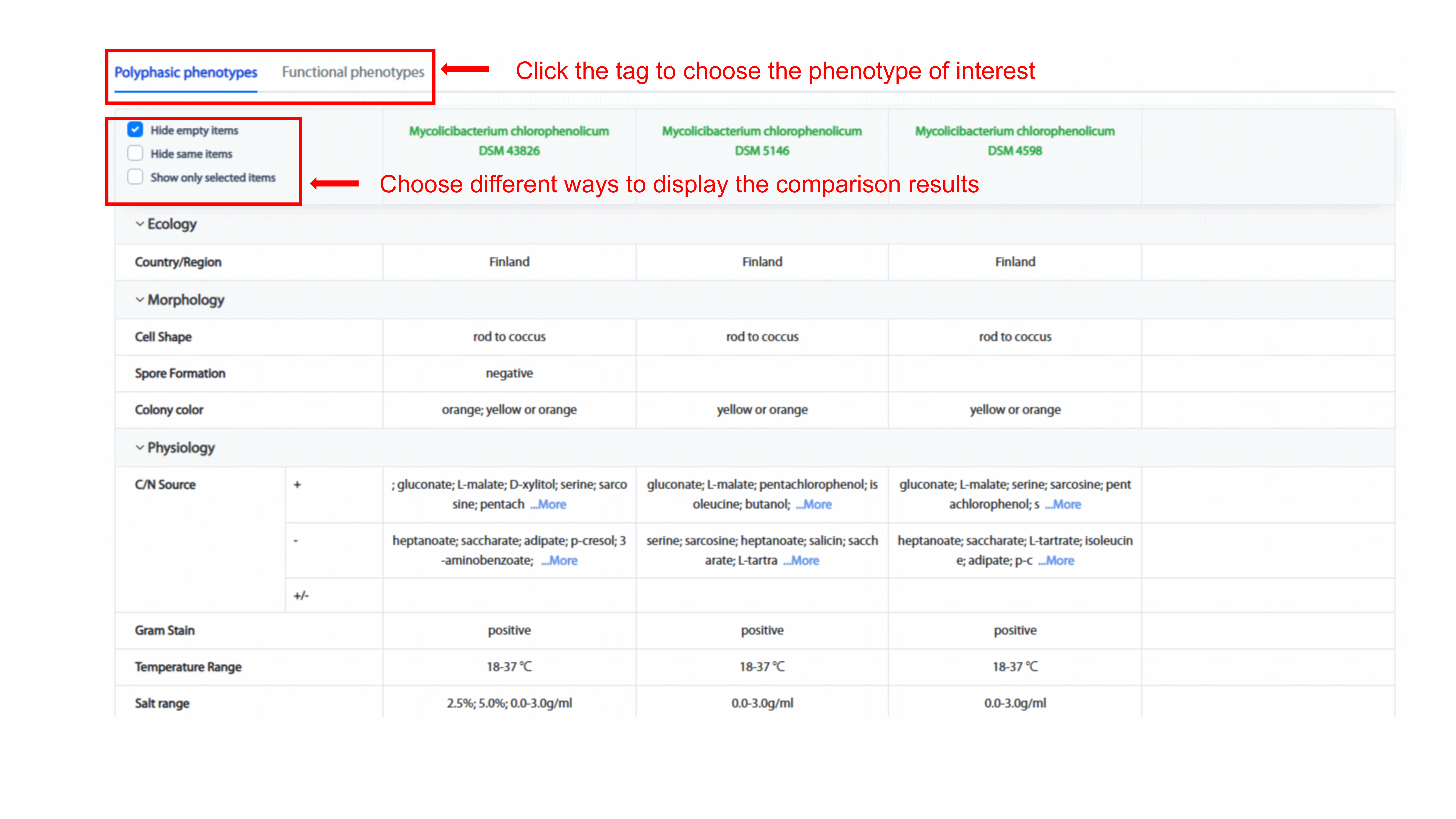Open the Functional phenotypes tab
The image size is (1456, 819).
tap(353, 72)
